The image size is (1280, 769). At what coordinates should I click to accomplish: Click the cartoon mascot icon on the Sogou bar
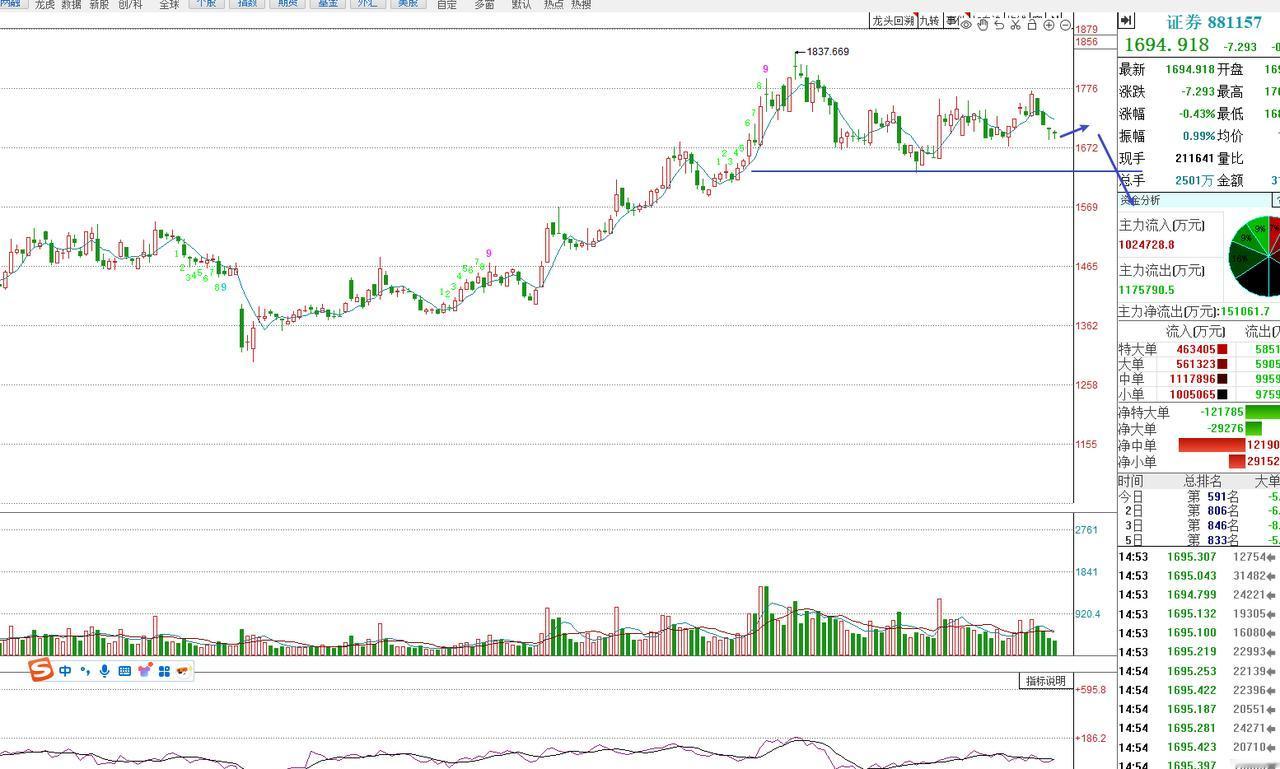point(183,671)
